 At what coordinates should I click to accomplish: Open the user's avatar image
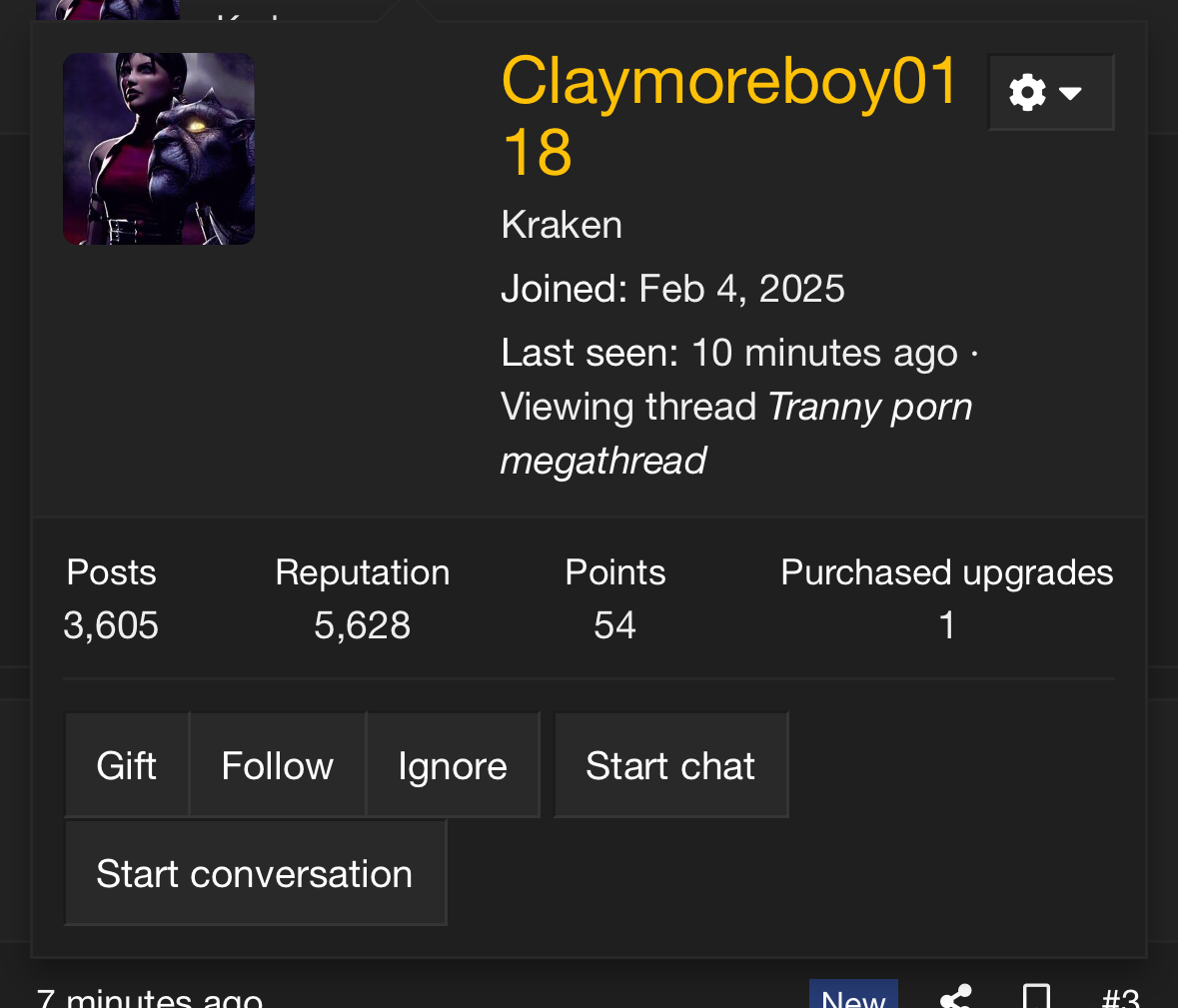click(x=159, y=149)
